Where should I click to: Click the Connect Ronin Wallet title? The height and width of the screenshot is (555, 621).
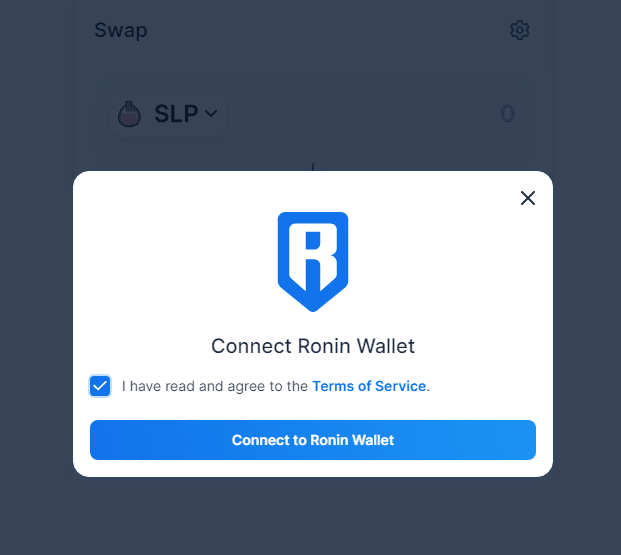[x=313, y=346]
